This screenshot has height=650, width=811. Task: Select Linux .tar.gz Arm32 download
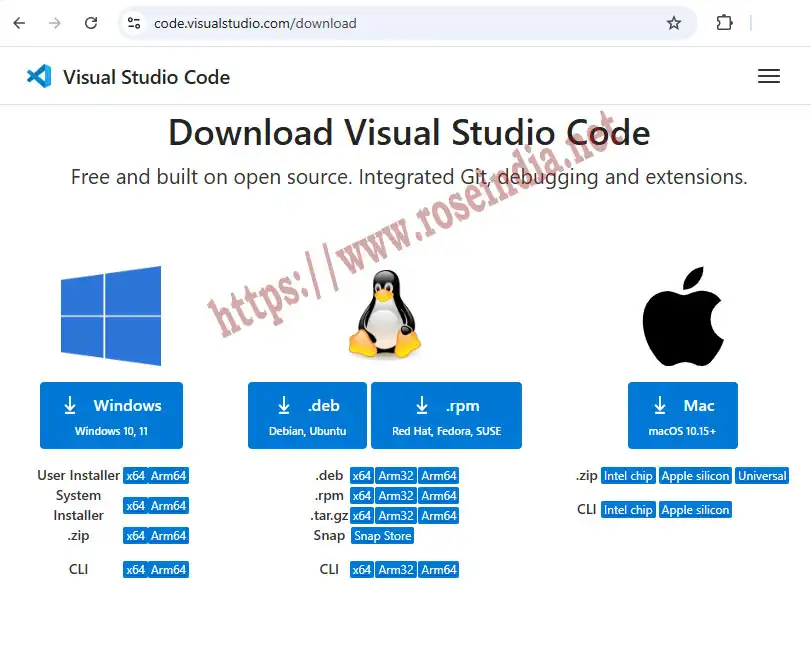(396, 516)
